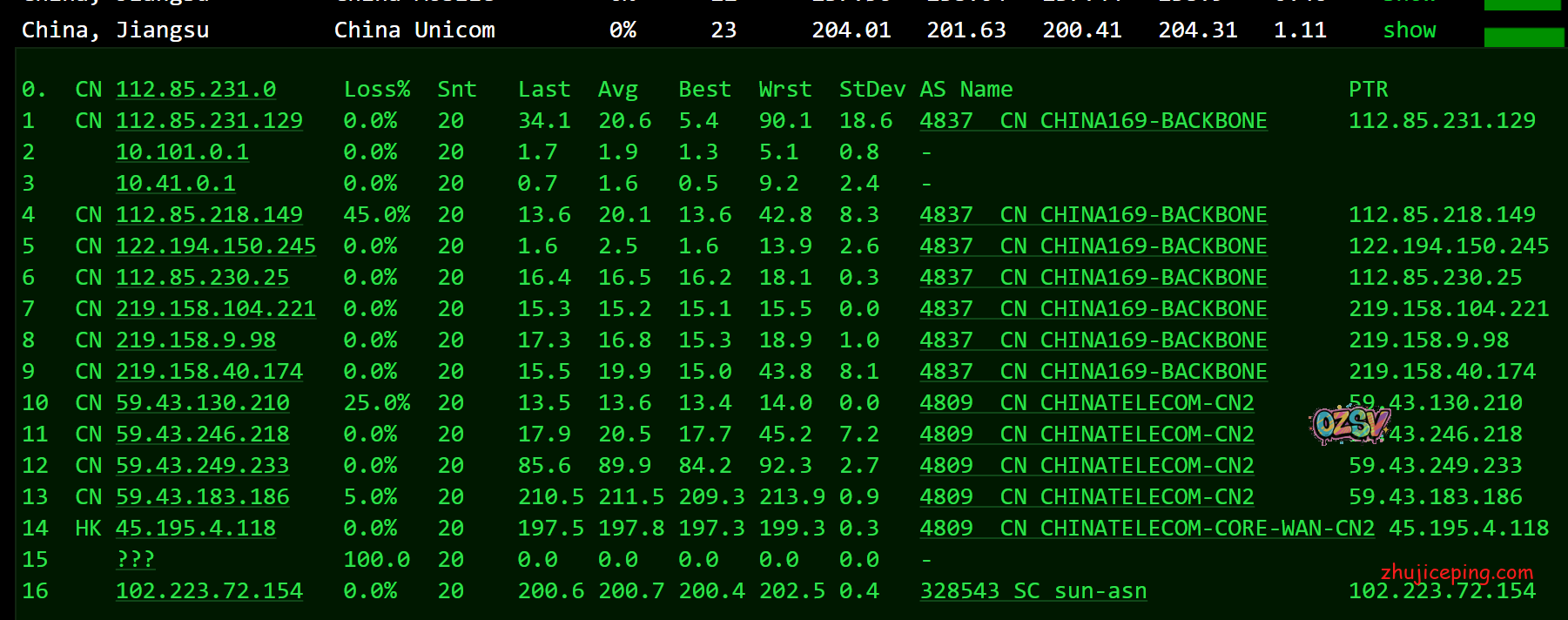Click the 10.101.0.1 address link
This screenshot has height=620, width=1568.
pos(182,152)
